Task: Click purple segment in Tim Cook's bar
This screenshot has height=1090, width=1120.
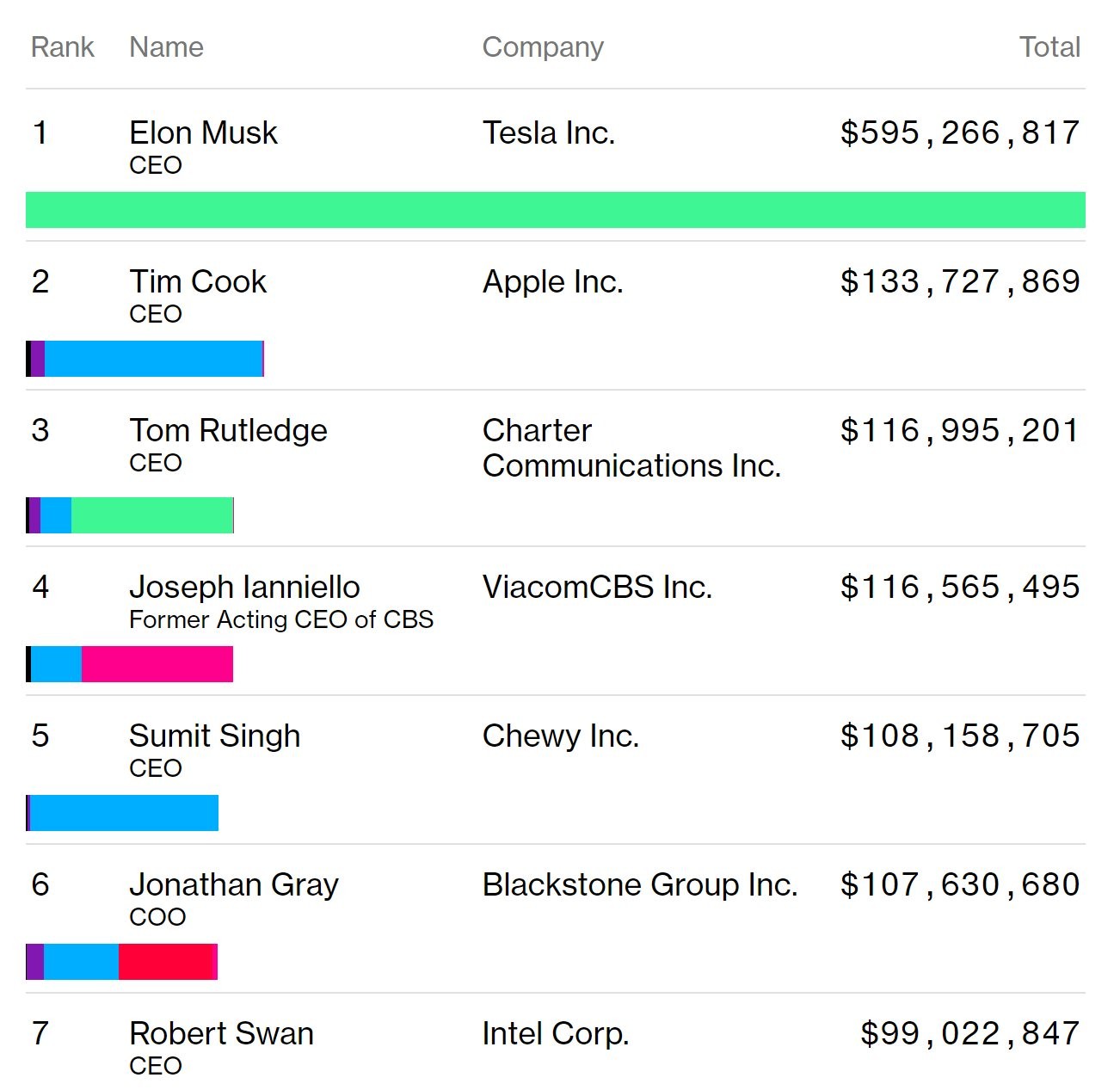Action: click(38, 359)
